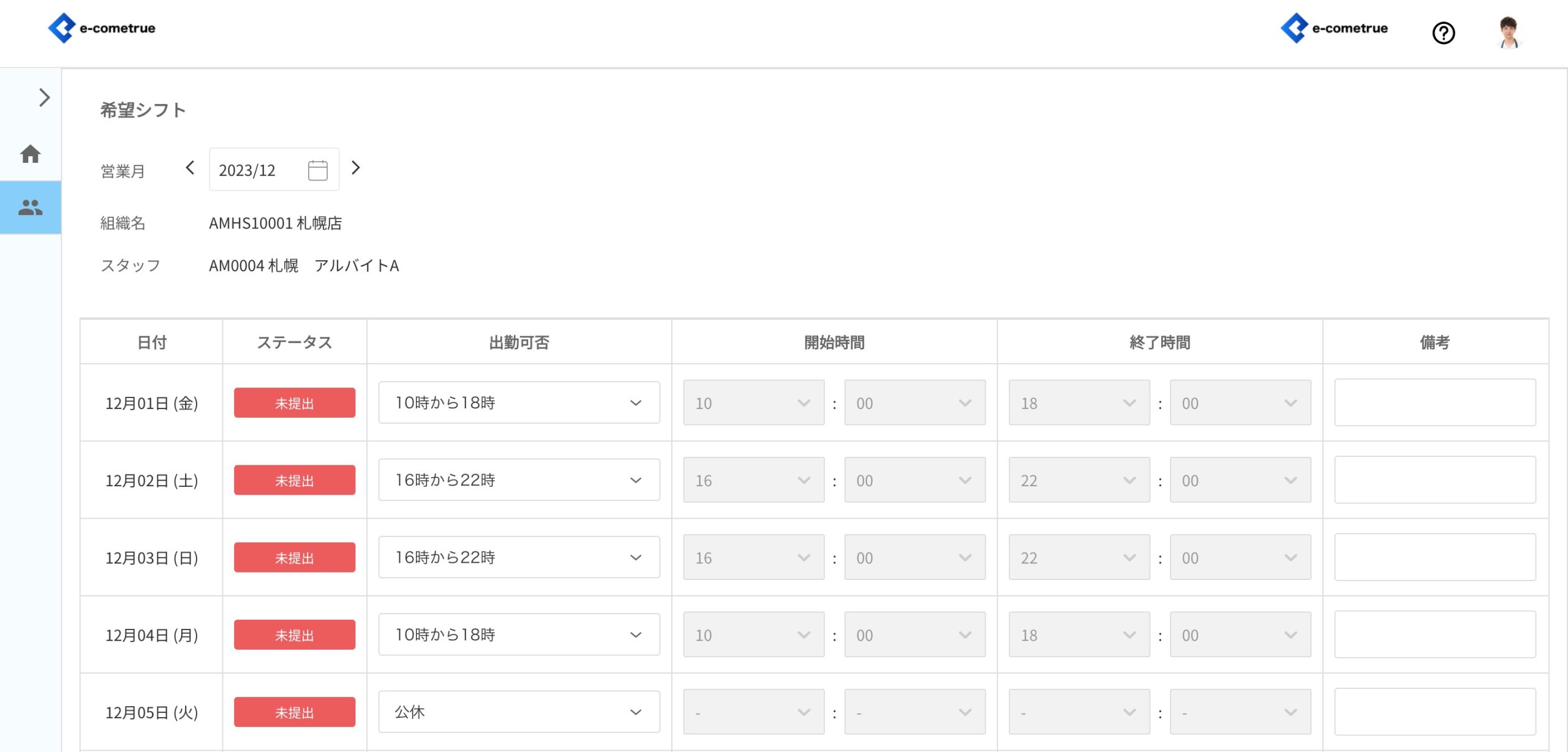Click e-cometrue logo at top right
This screenshot has width=1568, height=752.
1334,28
